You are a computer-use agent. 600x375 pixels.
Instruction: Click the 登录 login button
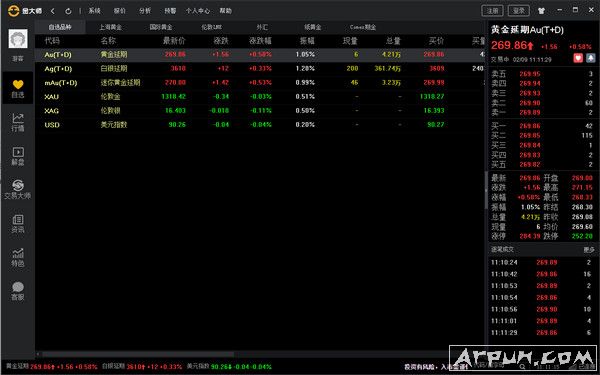tap(518, 11)
